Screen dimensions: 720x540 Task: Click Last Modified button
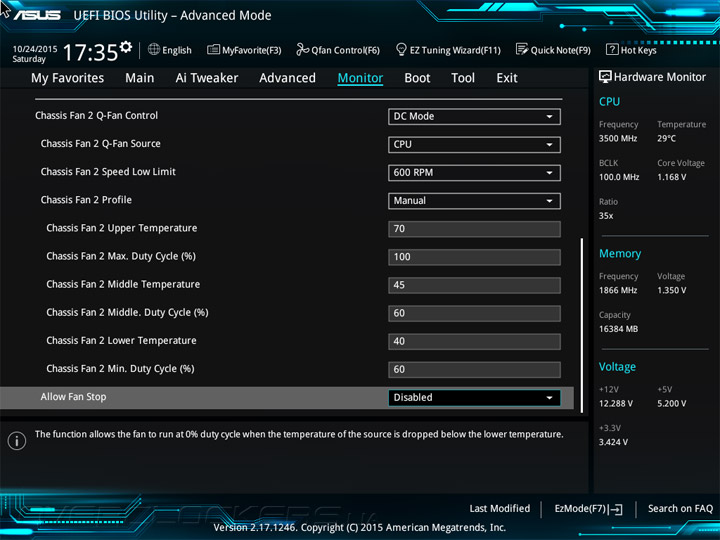pyautogui.click(x=500, y=509)
